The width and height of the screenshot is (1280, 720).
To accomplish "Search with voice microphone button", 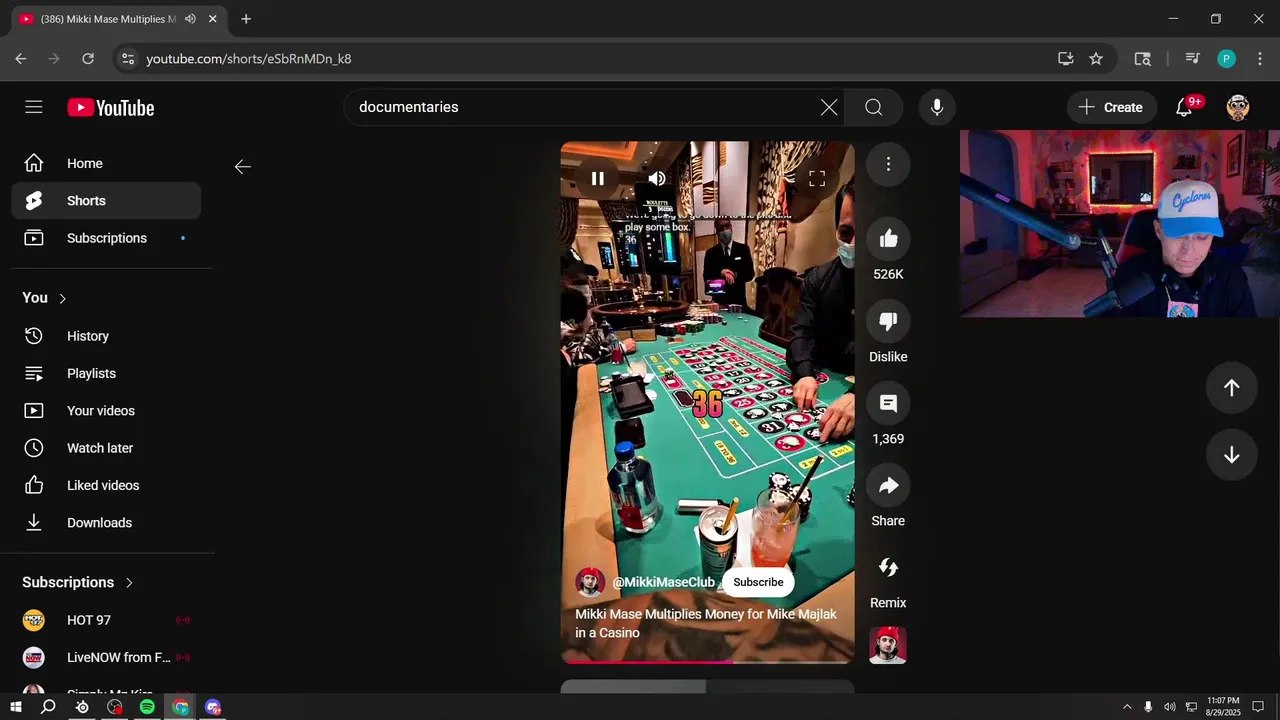I will pyautogui.click(x=937, y=107).
